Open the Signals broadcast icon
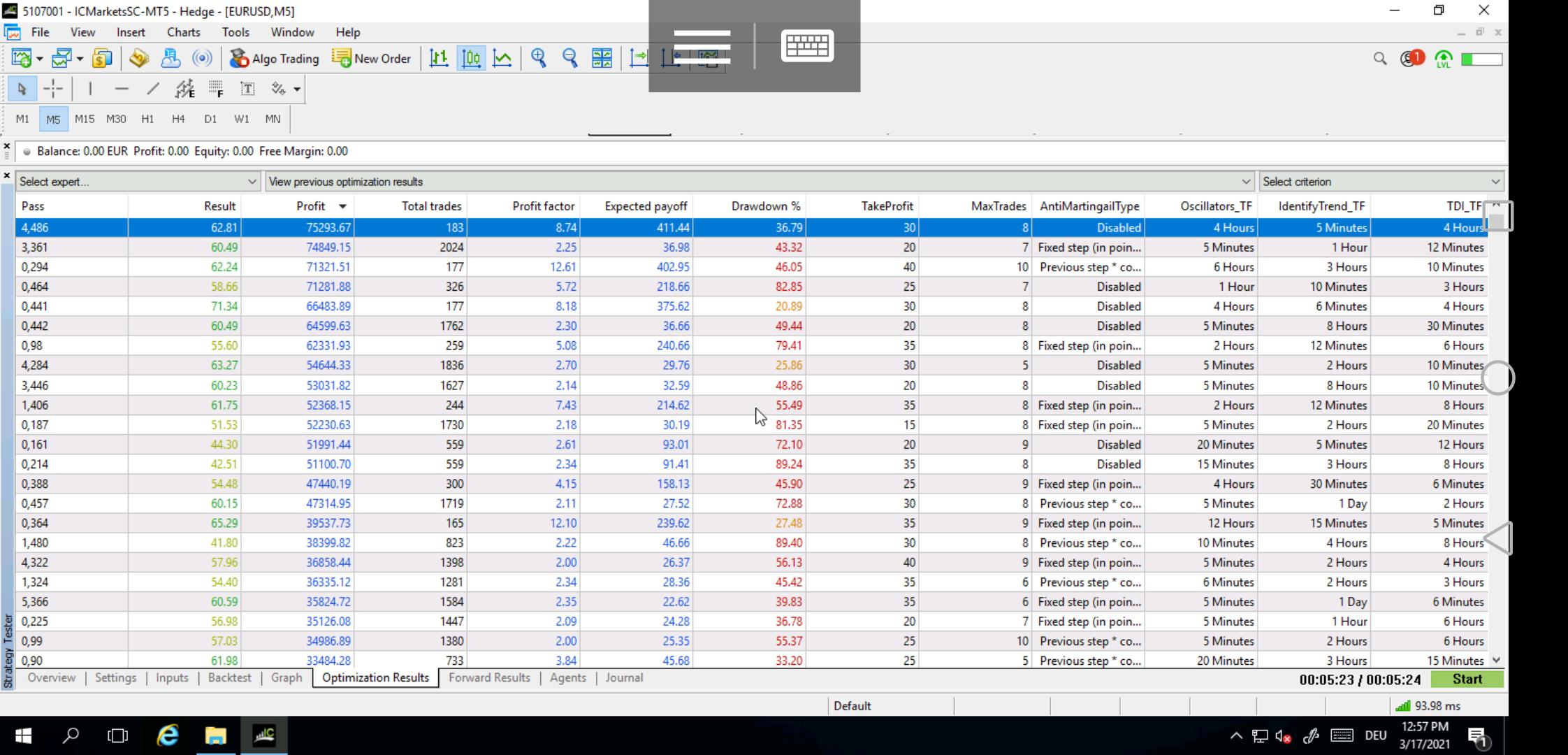1568x755 pixels. tap(202, 59)
